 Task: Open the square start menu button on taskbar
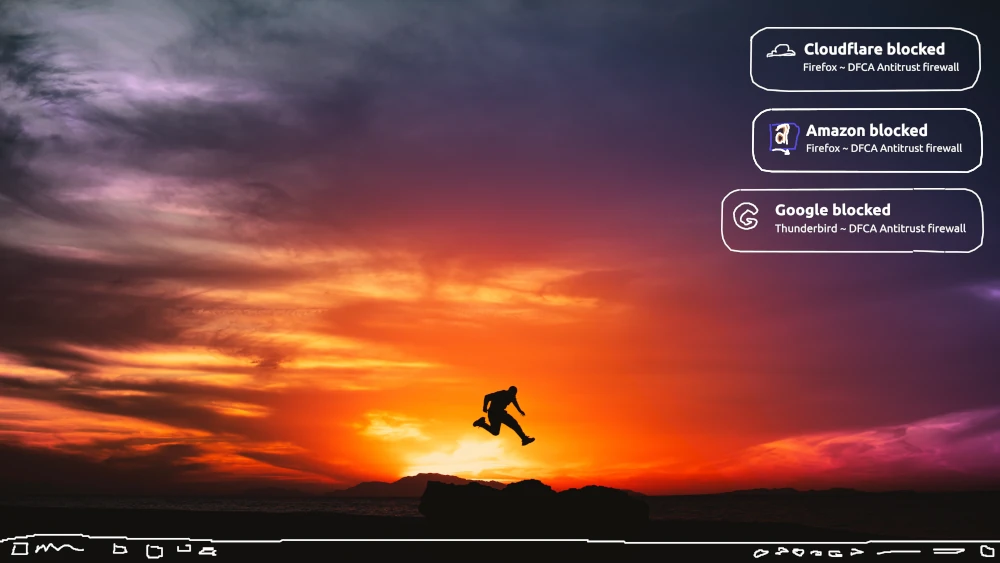coord(20,548)
